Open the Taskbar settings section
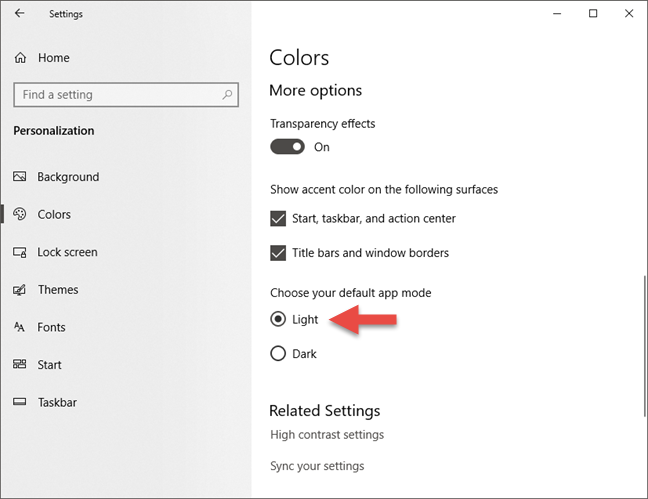The image size is (648, 499). (57, 402)
